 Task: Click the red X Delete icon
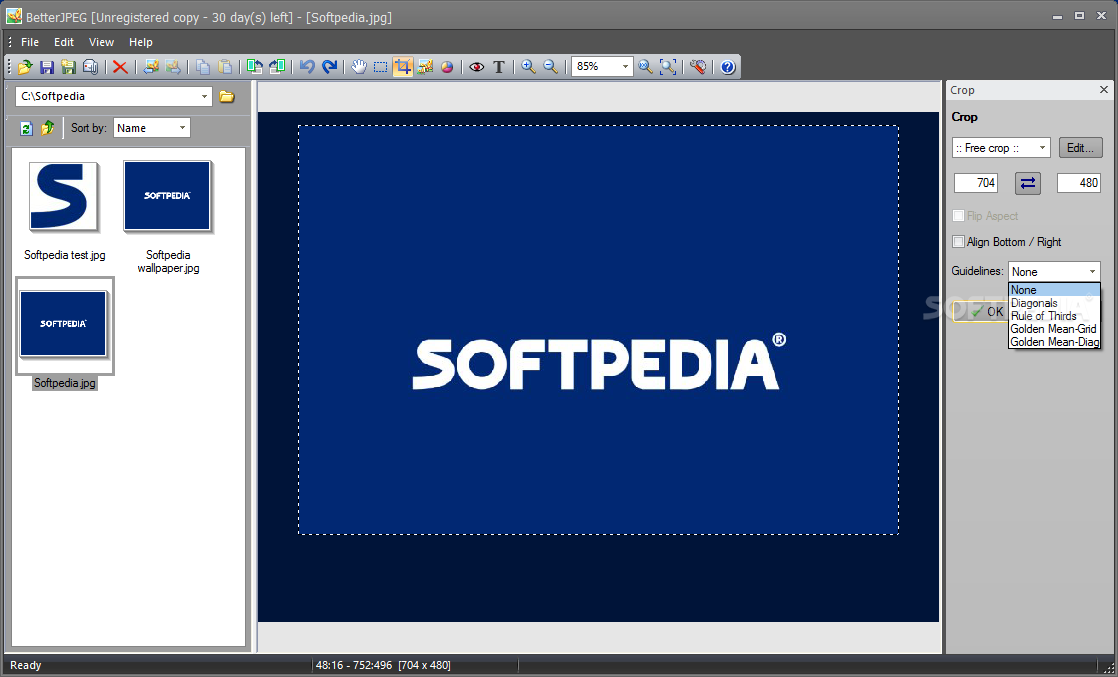[x=120, y=67]
